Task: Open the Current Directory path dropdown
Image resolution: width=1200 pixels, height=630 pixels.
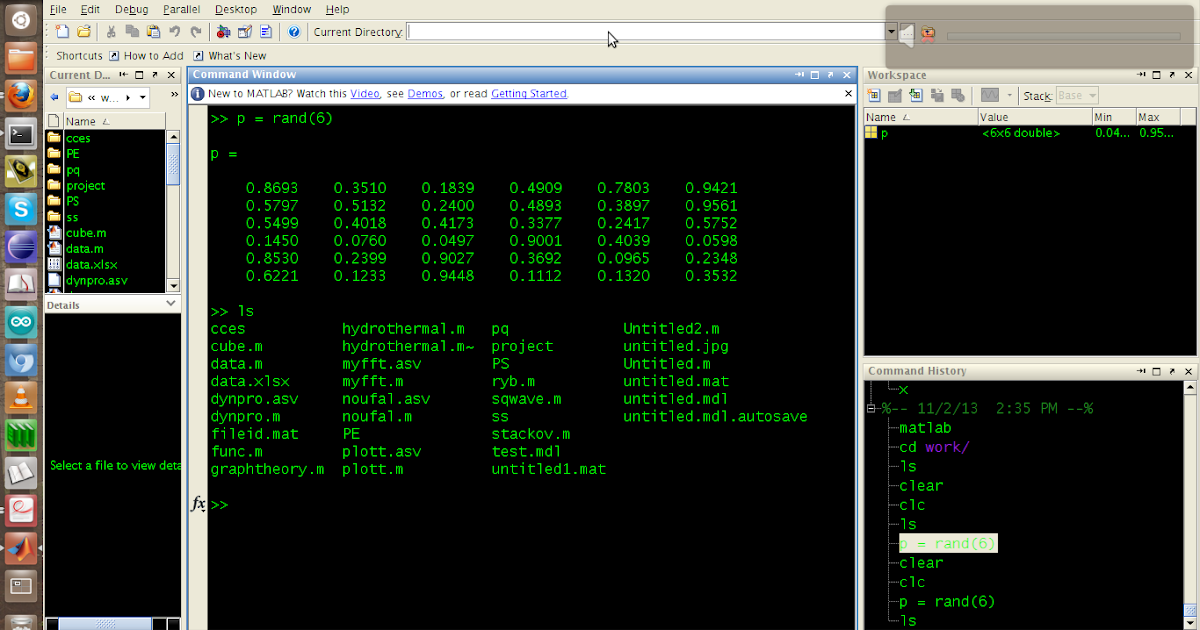Action: (x=891, y=33)
